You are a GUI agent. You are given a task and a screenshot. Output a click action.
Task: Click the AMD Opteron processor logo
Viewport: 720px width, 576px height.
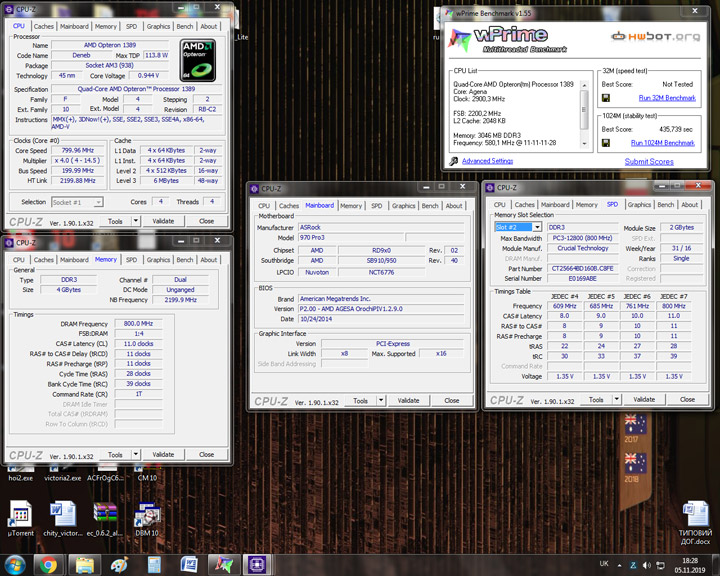(198, 59)
